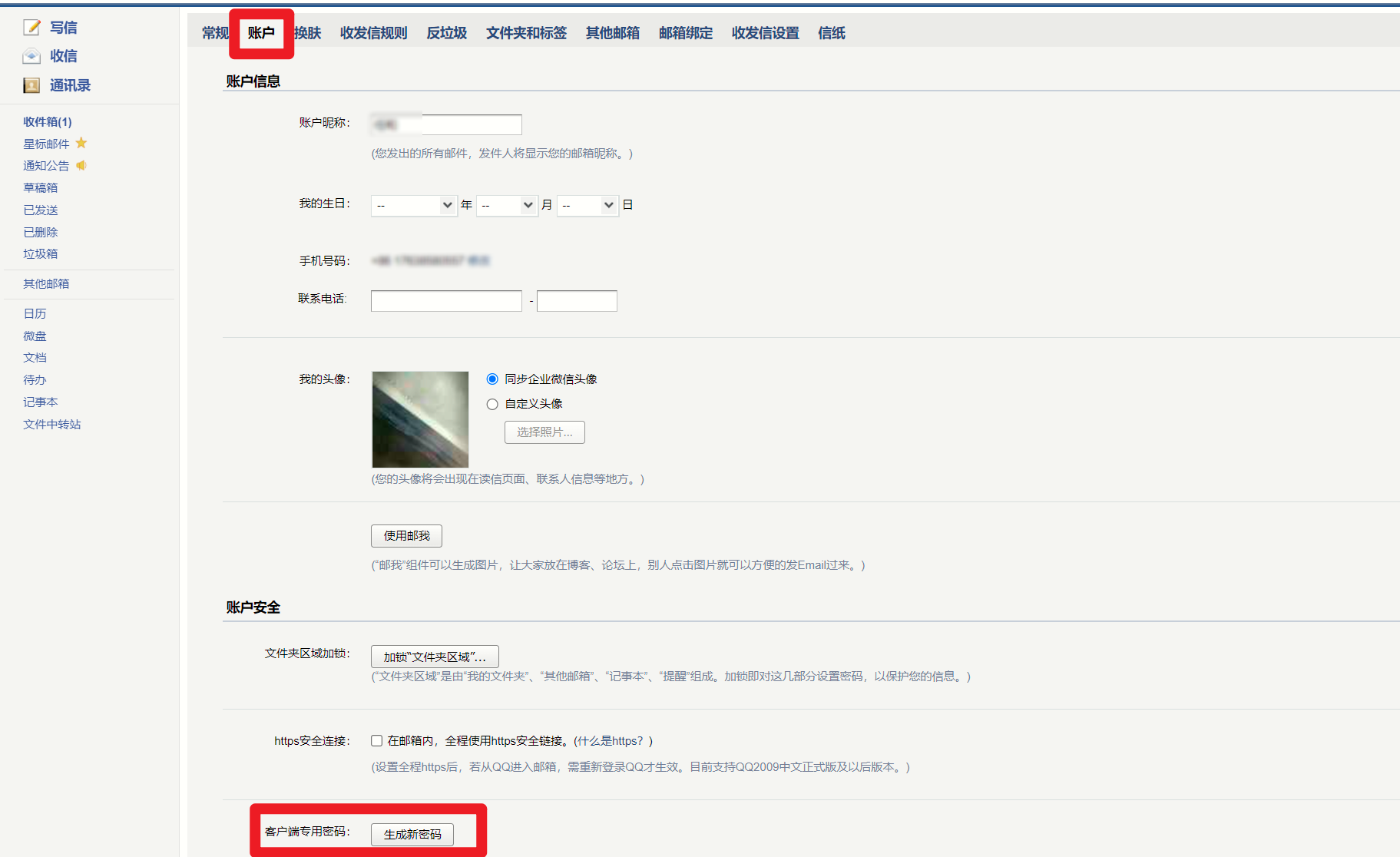This screenshot has width=1400, height=857.
Task: Click the profile avatar thumbnail
Action: coord(420,419)
